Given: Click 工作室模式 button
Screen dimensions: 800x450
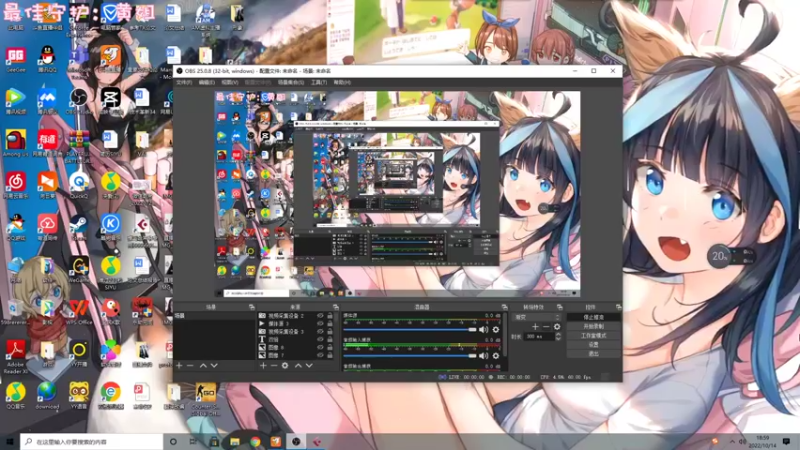Looking at the screenshot, I should (x=593, y=336).
